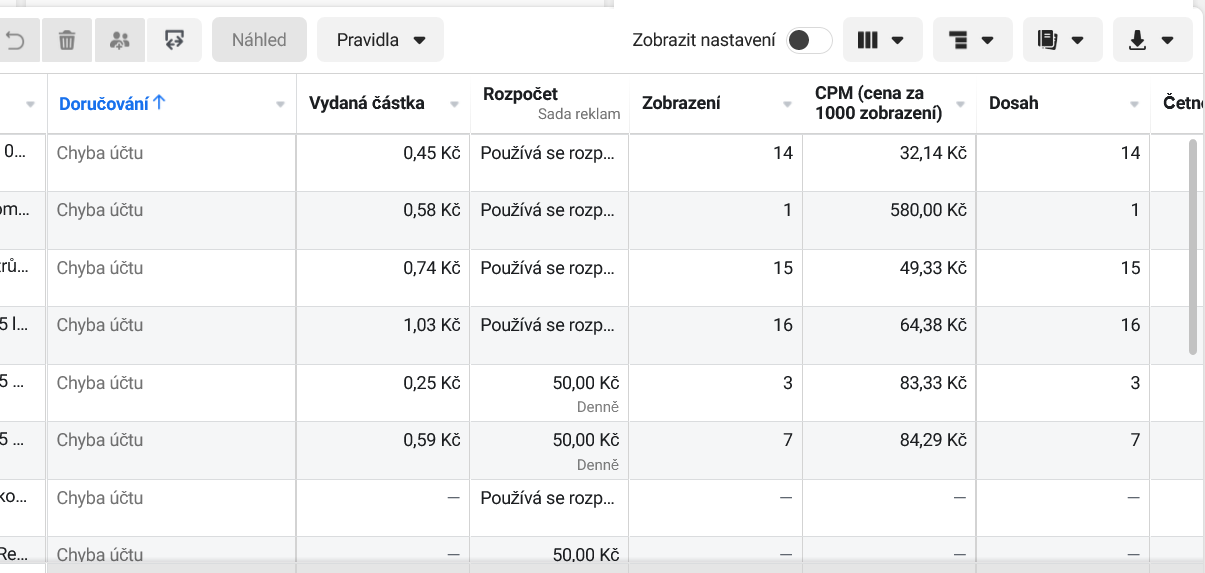Click the first Chyba účtu status
This screenshot has width=1205, height=573.
pyautogui.click(x=100, y=153)
